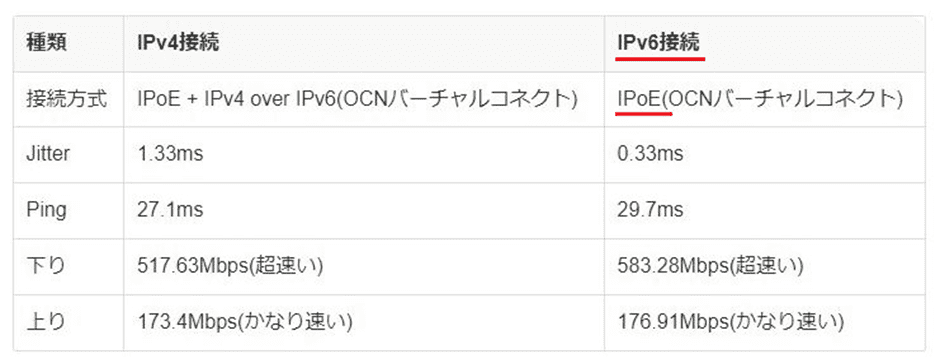The image size is (940, 363).
Task: Click the red underline beneath IPoE
Action: (x=644, y=114)
